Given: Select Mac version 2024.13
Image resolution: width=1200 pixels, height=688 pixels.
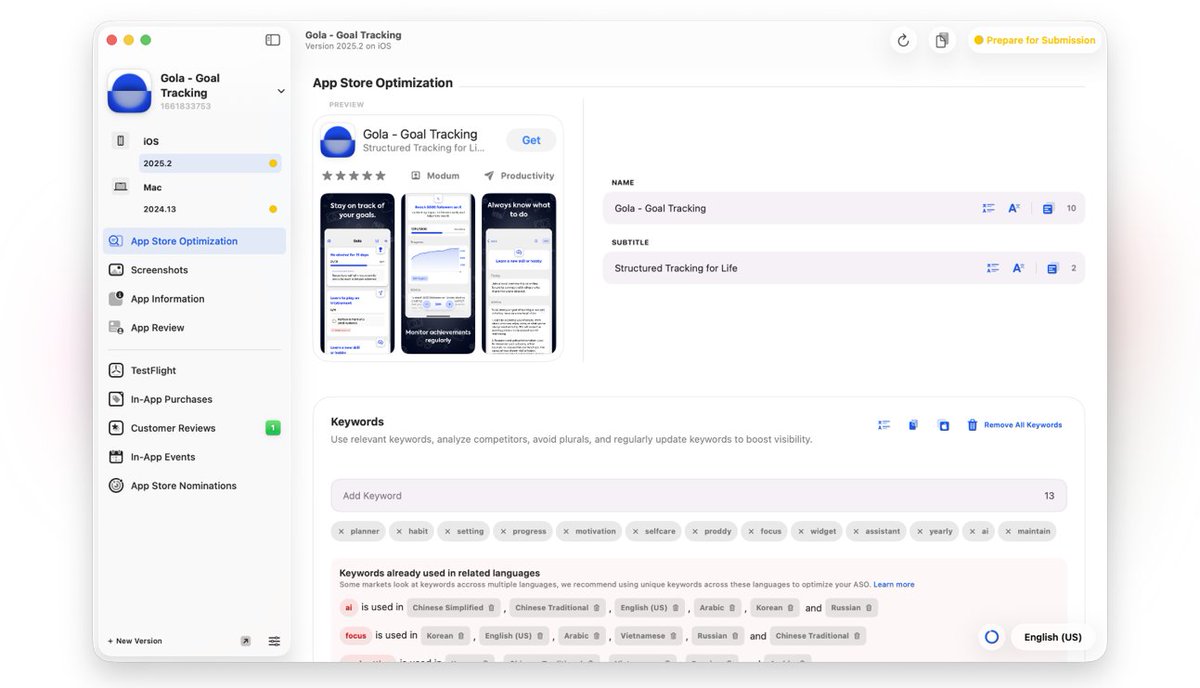Looking at the screenshot, I should [210, 209].
